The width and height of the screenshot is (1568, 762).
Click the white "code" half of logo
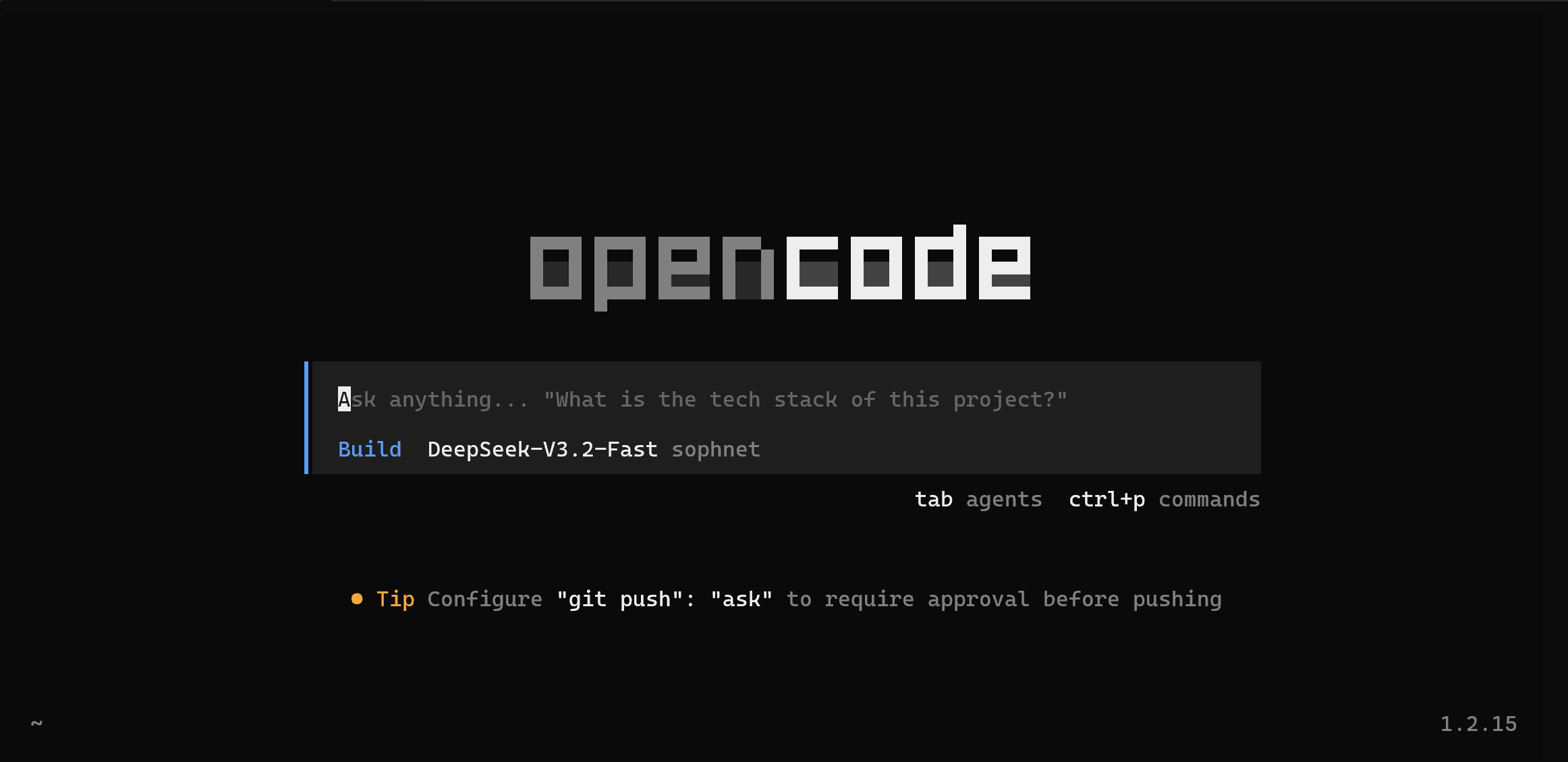coord(908,262)
